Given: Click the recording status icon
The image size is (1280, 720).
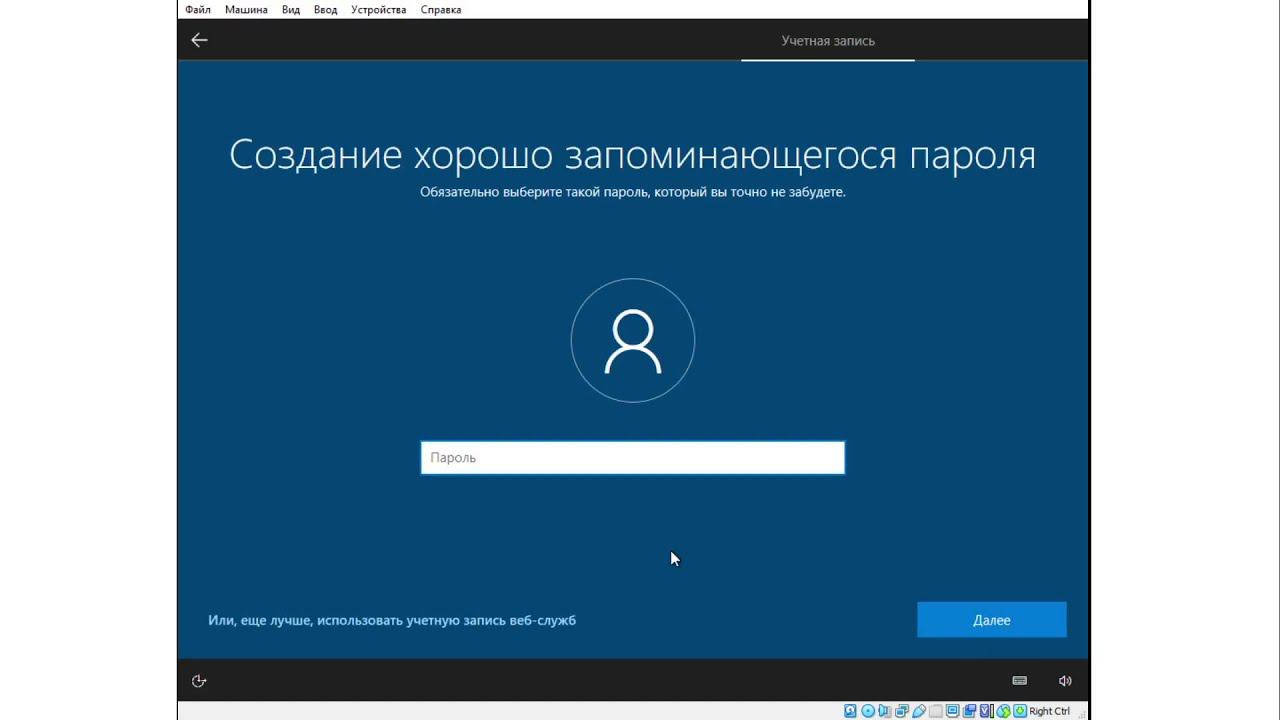Looking at the screenshot, I should (970, 711).
